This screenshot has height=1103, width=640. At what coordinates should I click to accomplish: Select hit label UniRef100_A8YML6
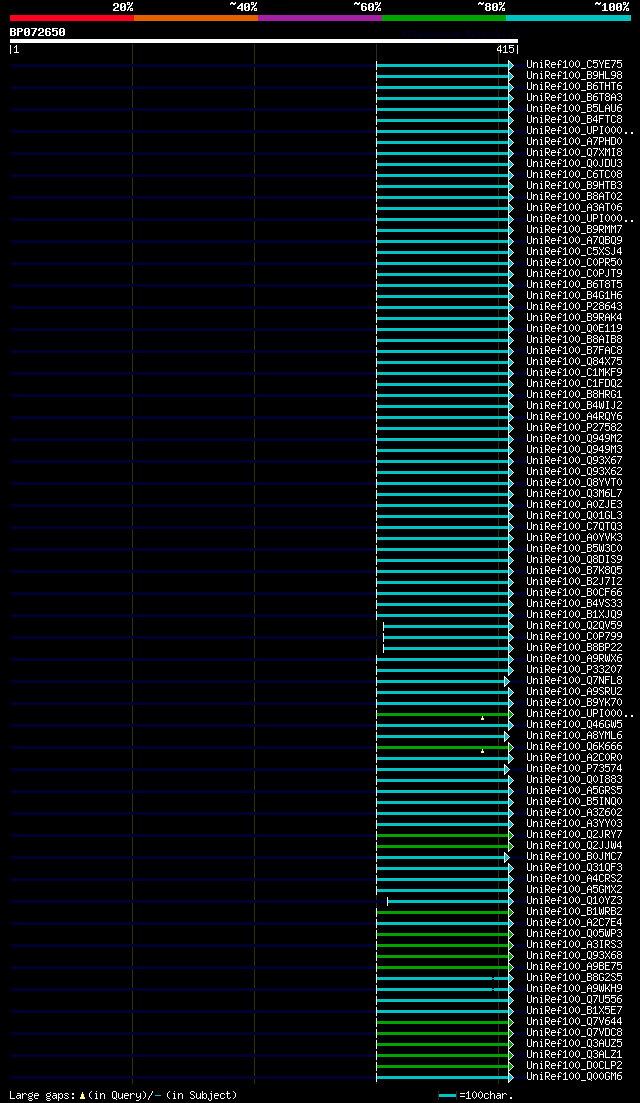[x=574, y=735]
